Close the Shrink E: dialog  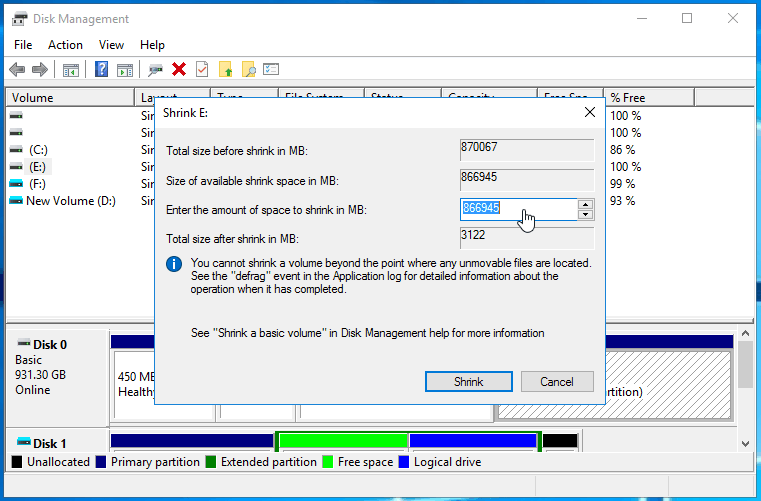[590, 112]
